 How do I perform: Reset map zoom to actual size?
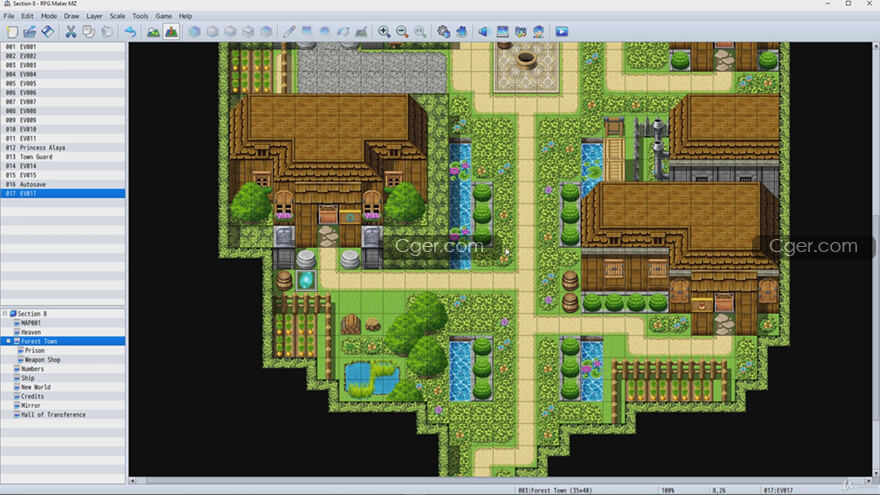coord(420,31)
